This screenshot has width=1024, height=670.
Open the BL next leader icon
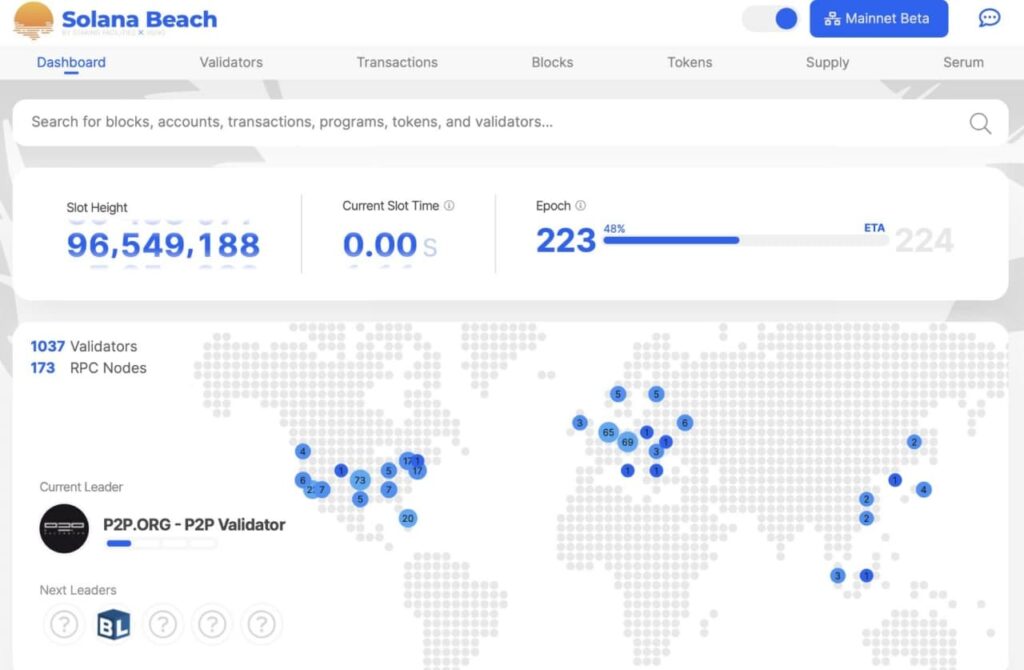click(x=113, y=625)
